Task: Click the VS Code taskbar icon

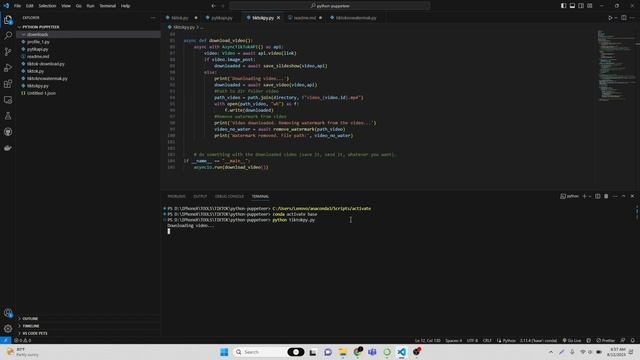Action: coord(402,352)
